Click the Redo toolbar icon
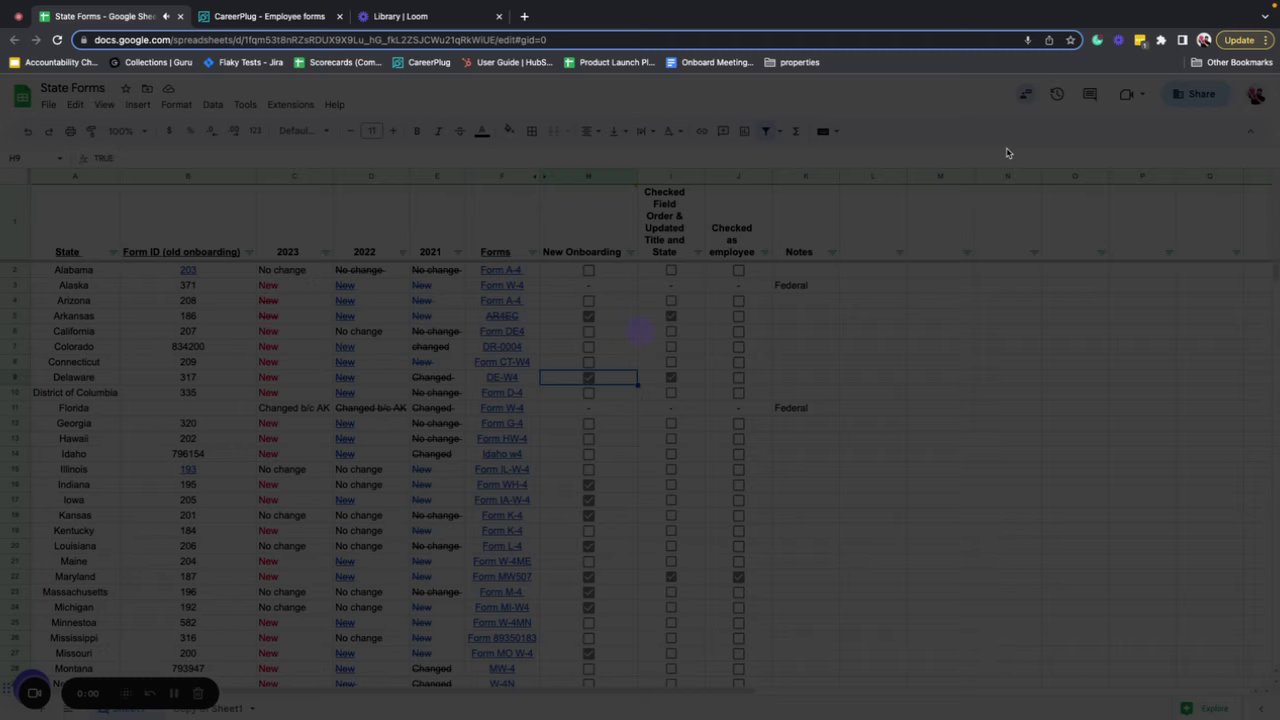 (x=48, y=131)
